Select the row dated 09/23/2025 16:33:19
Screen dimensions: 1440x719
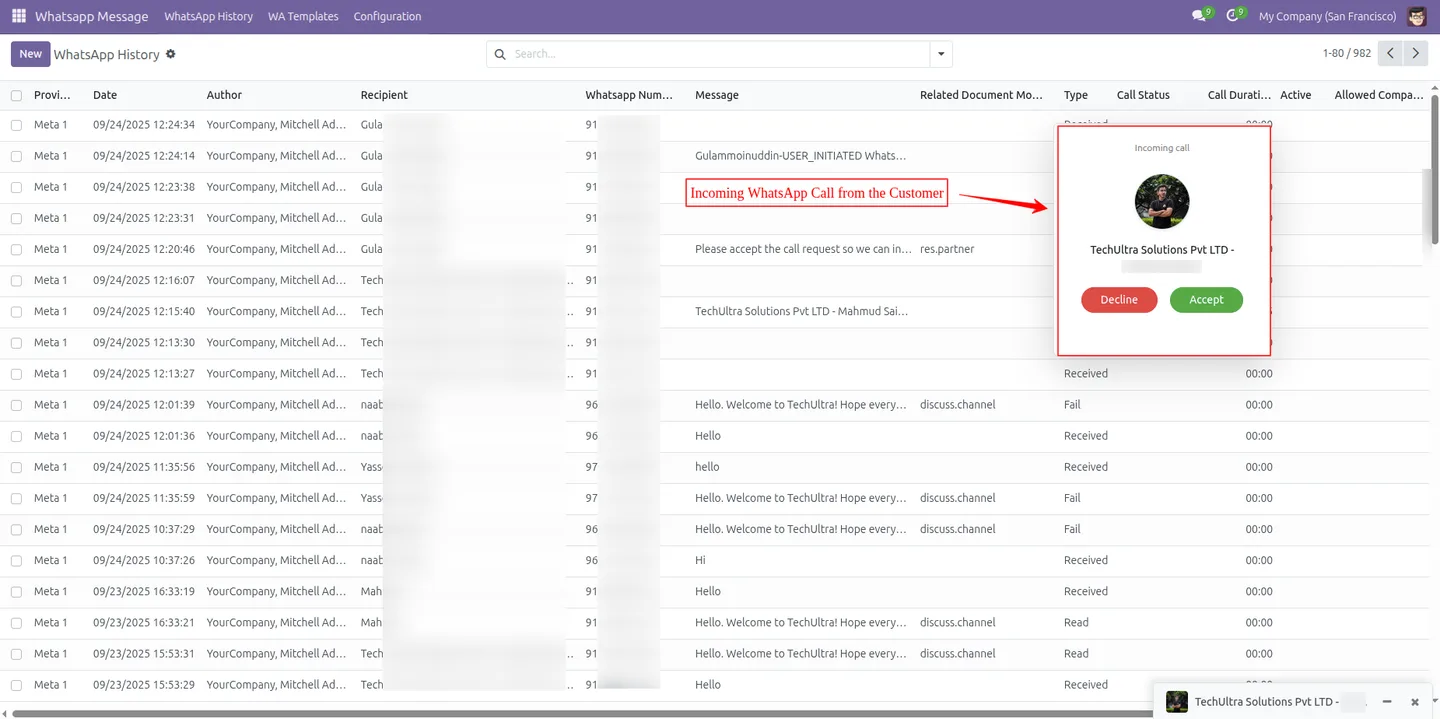(x=16, y=591)
